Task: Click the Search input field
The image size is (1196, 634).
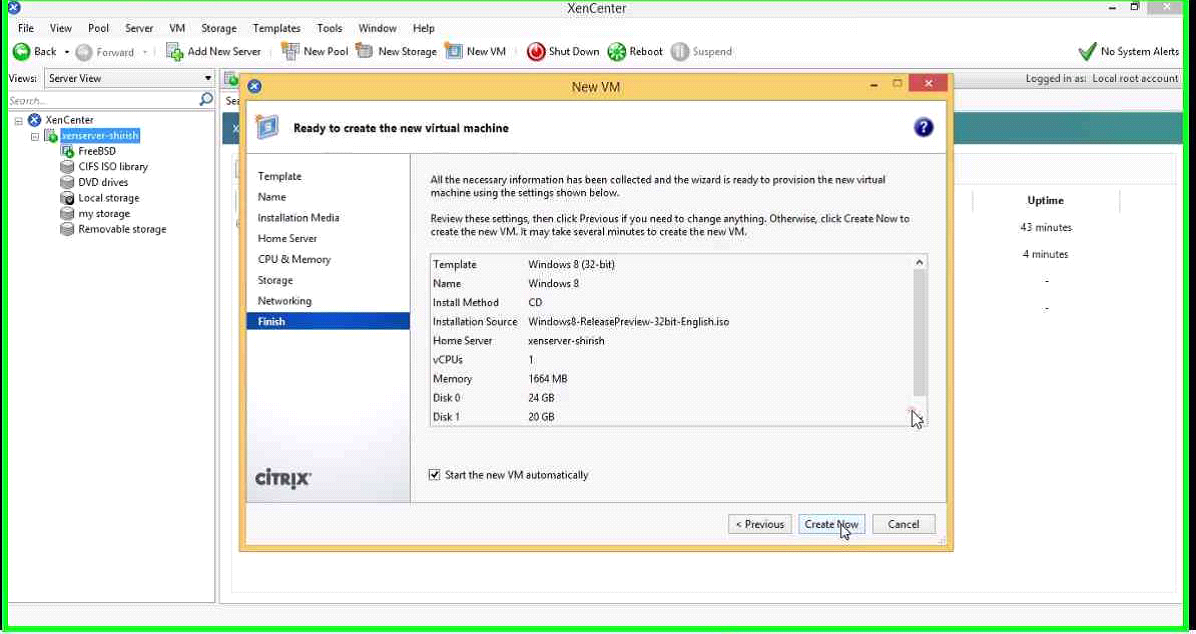Action: point(103,100)
